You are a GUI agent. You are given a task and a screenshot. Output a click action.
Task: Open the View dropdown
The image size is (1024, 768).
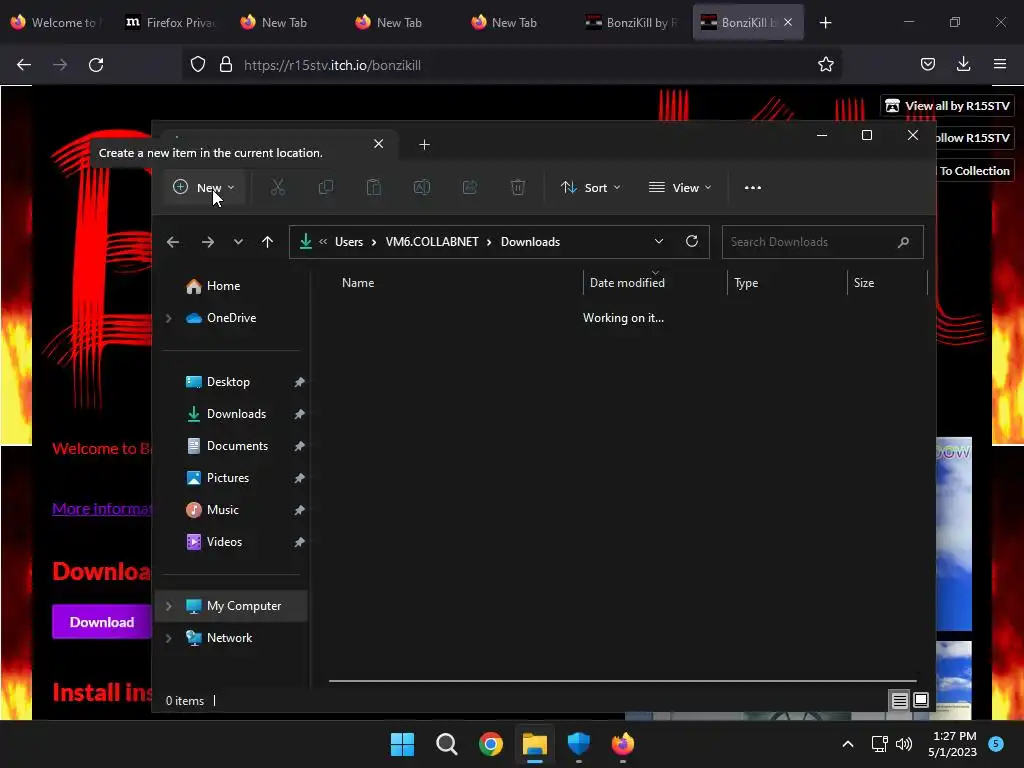point(680,187)
